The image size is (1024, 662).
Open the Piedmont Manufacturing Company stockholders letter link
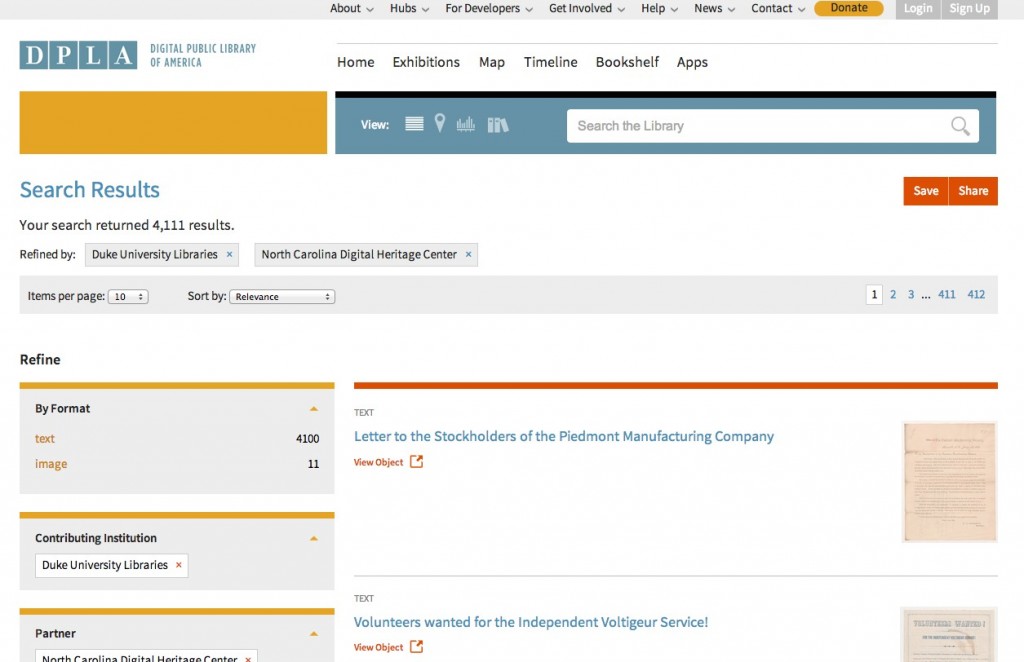tap(563, 436)
